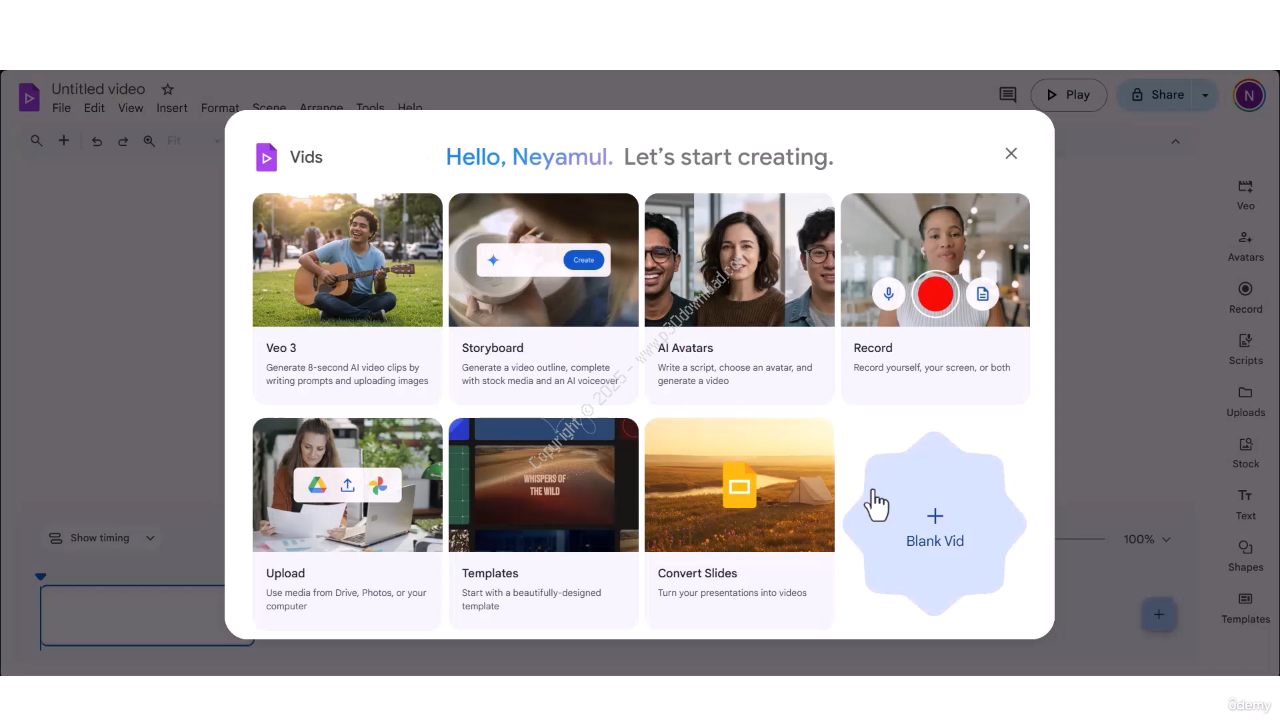Expand the Show timing chevron

151,538
